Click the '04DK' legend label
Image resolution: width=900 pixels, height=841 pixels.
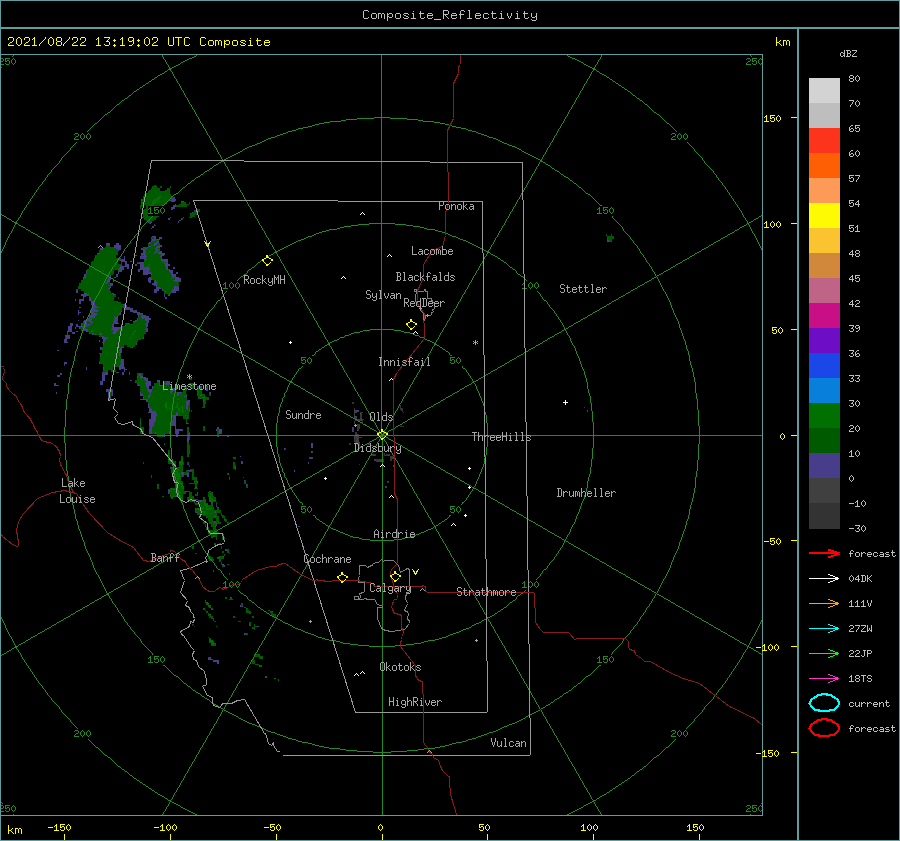point(860,579)
